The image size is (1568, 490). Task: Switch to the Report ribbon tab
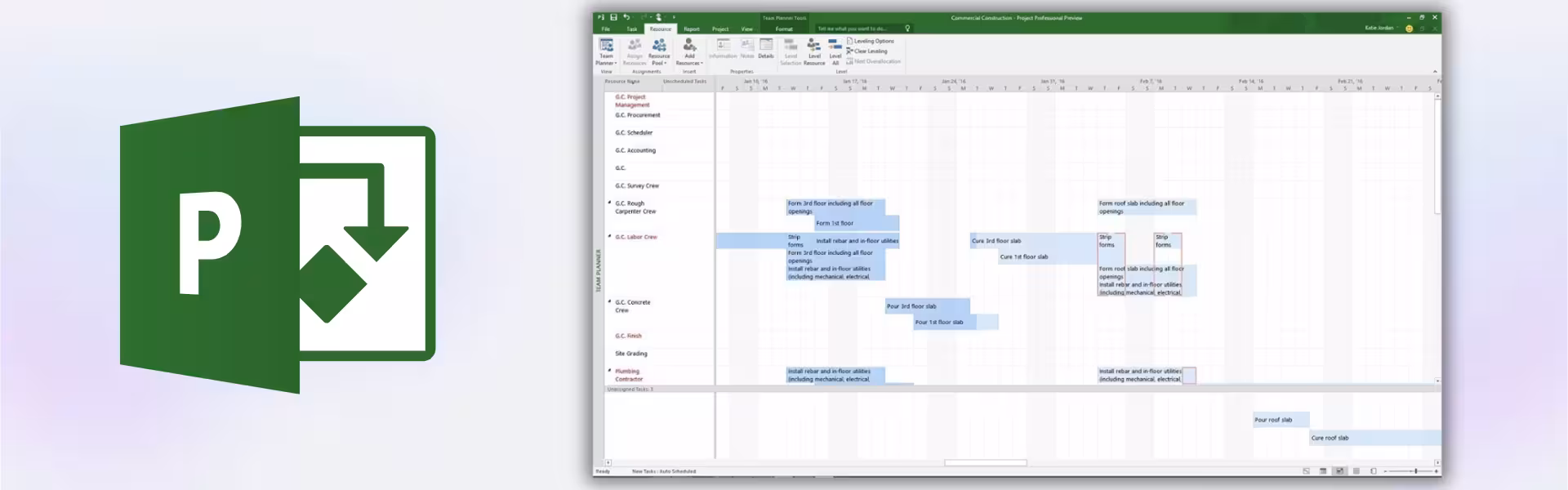click(x=691, y=29)
